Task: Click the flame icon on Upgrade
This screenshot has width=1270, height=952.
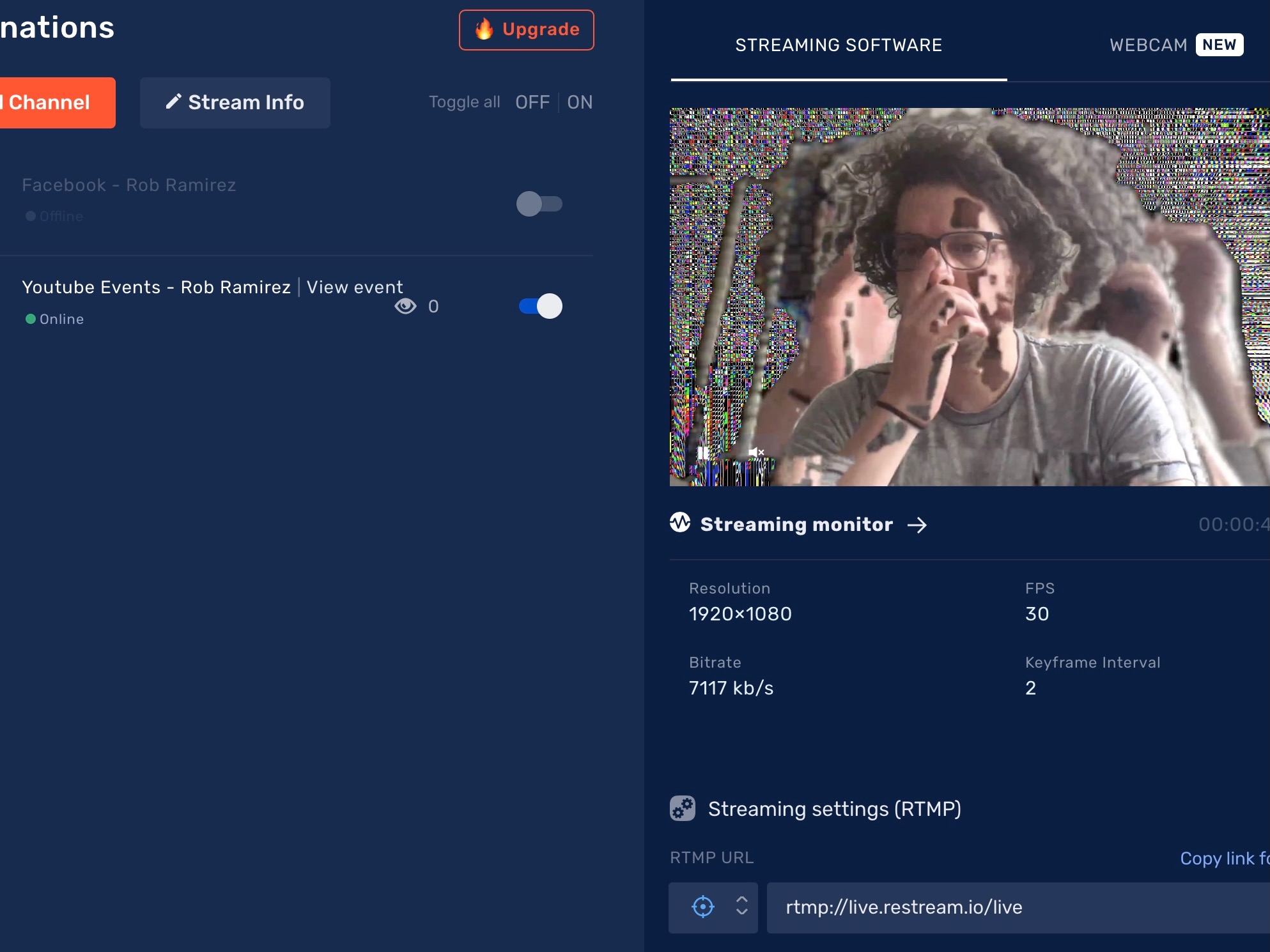Action: (x=484, y=29)
